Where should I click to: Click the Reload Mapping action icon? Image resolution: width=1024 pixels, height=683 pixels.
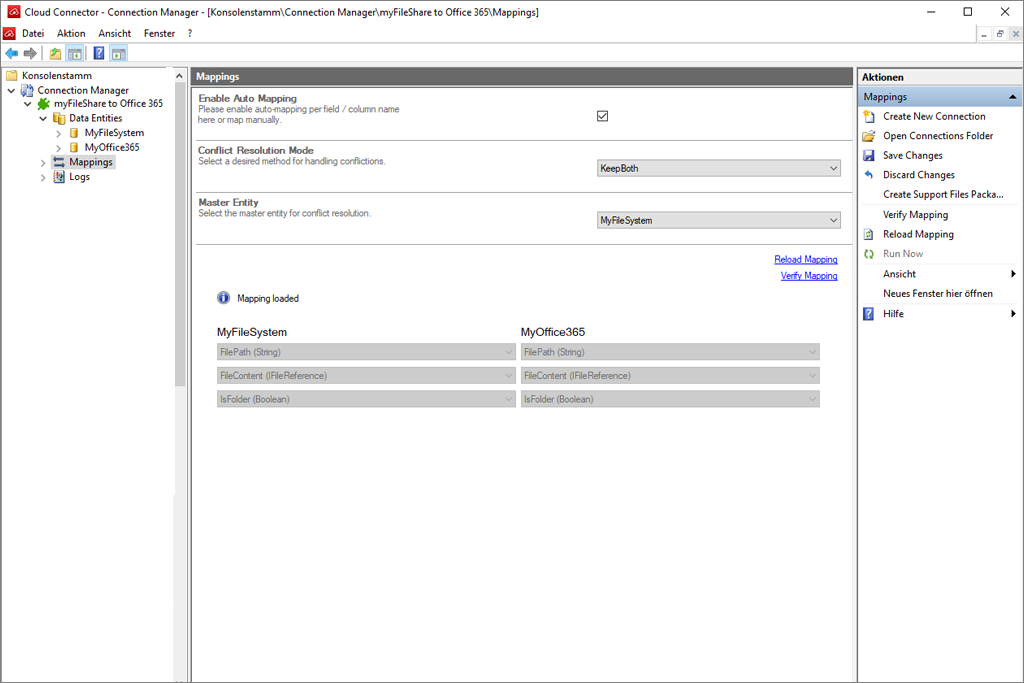(869, 234)
